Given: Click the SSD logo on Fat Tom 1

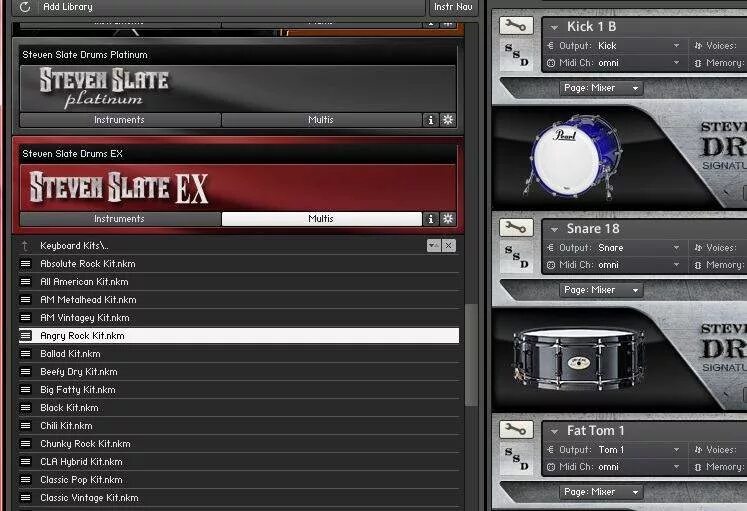Looking at the screenshot, I should 516,459.
